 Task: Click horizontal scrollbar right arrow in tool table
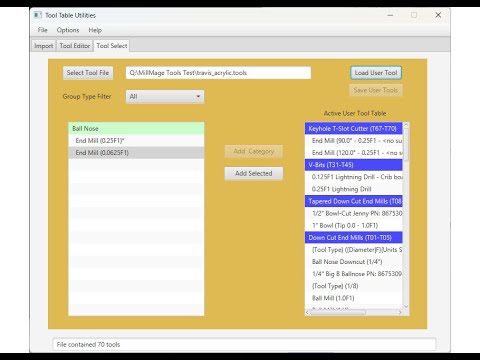pos(400,312)
